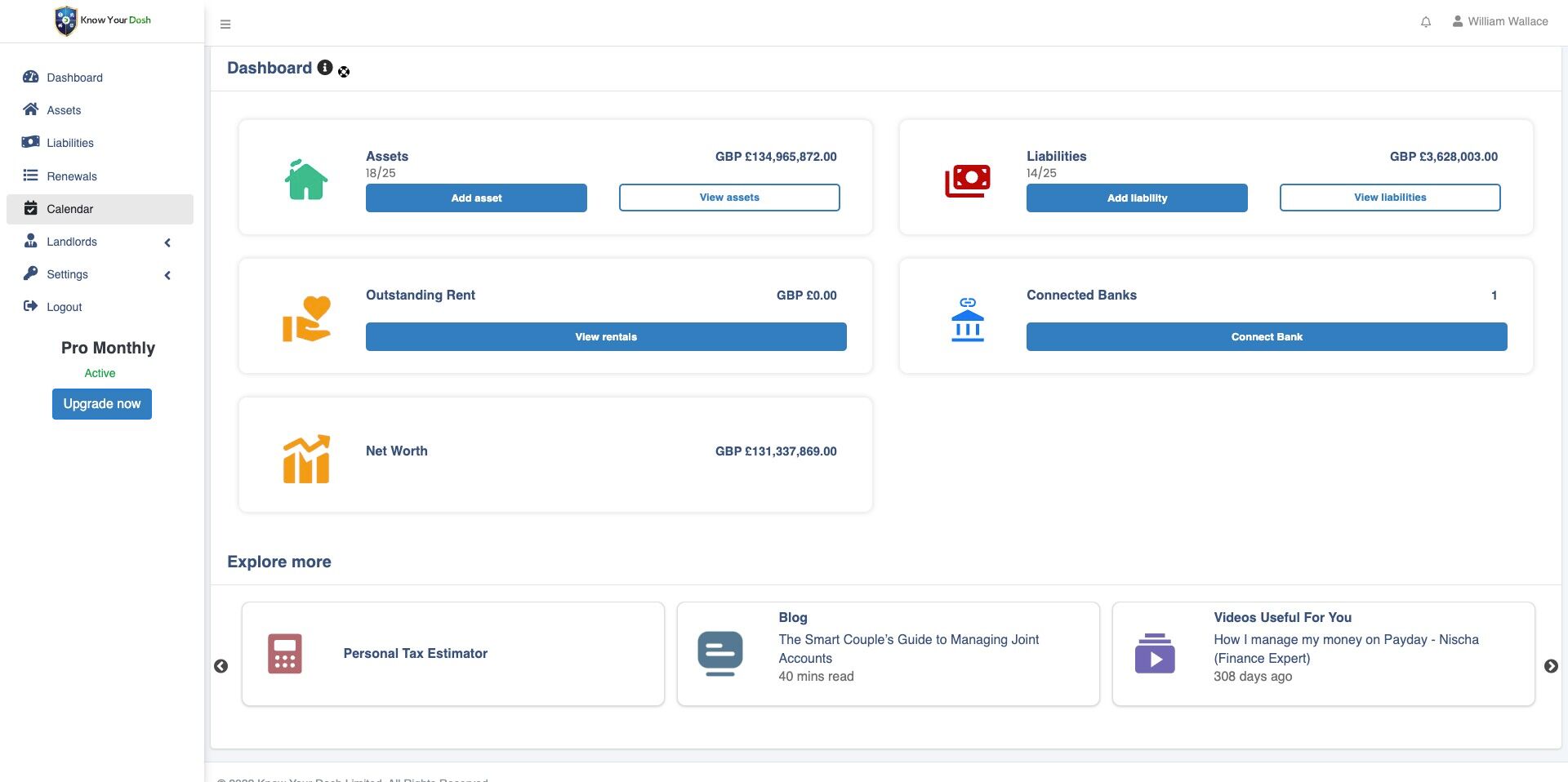Click the View assets button
Screen dimensions: 1568x782
729,198
